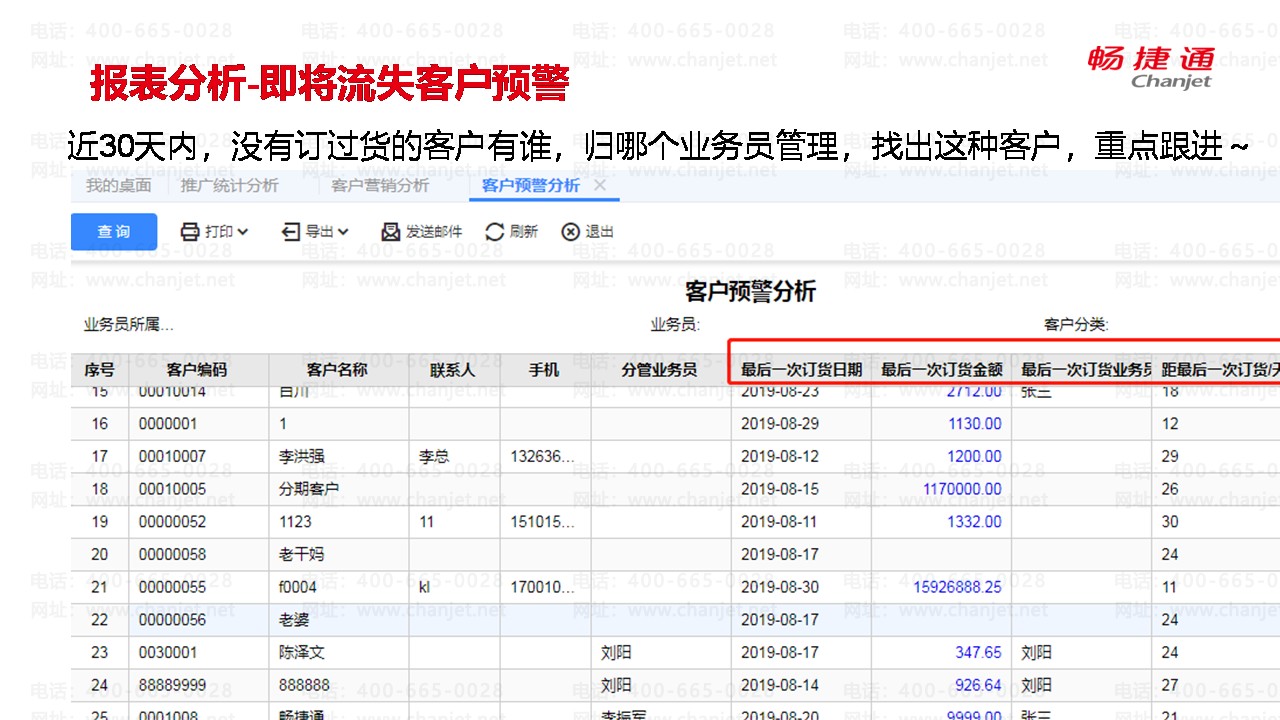Viewport: 1280px width, 720px height.
Task: Click the Chanjet 畅捷通 logo
Action: click(1151, 66)
